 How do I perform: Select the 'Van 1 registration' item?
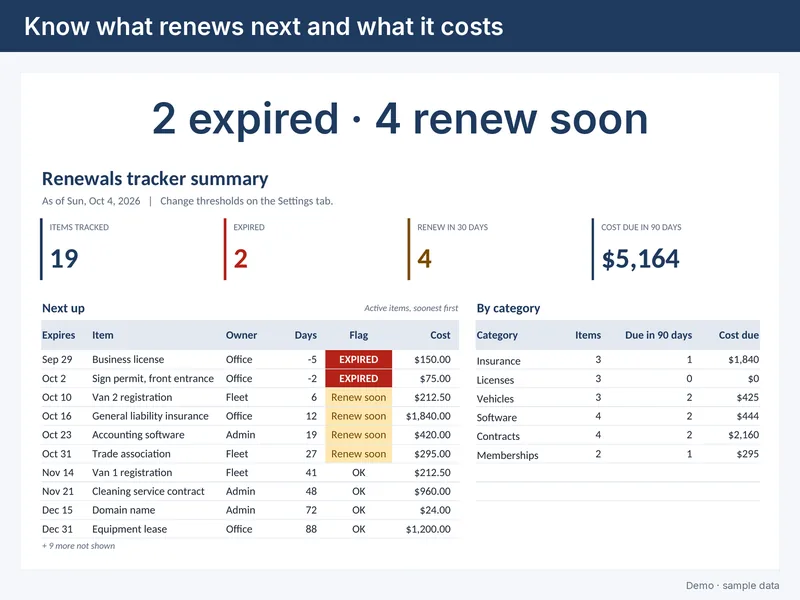click(132, 472)
